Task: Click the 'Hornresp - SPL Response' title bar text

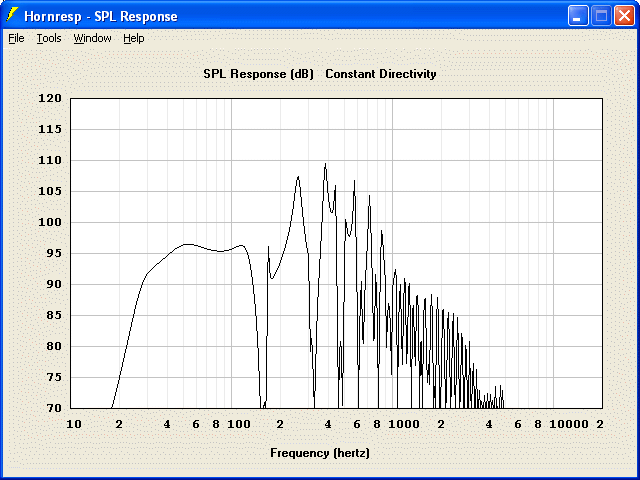Action: click(x=101, y=16)
